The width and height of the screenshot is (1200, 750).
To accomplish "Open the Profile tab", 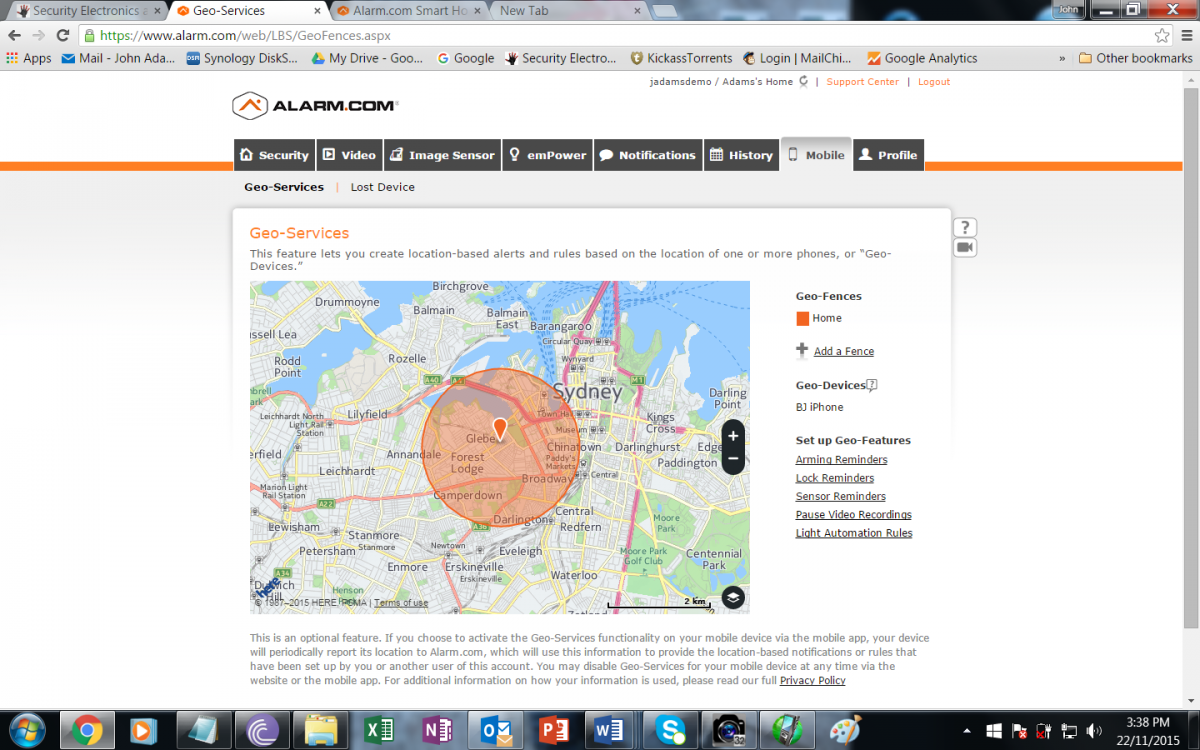I will [x=888, y=155].
